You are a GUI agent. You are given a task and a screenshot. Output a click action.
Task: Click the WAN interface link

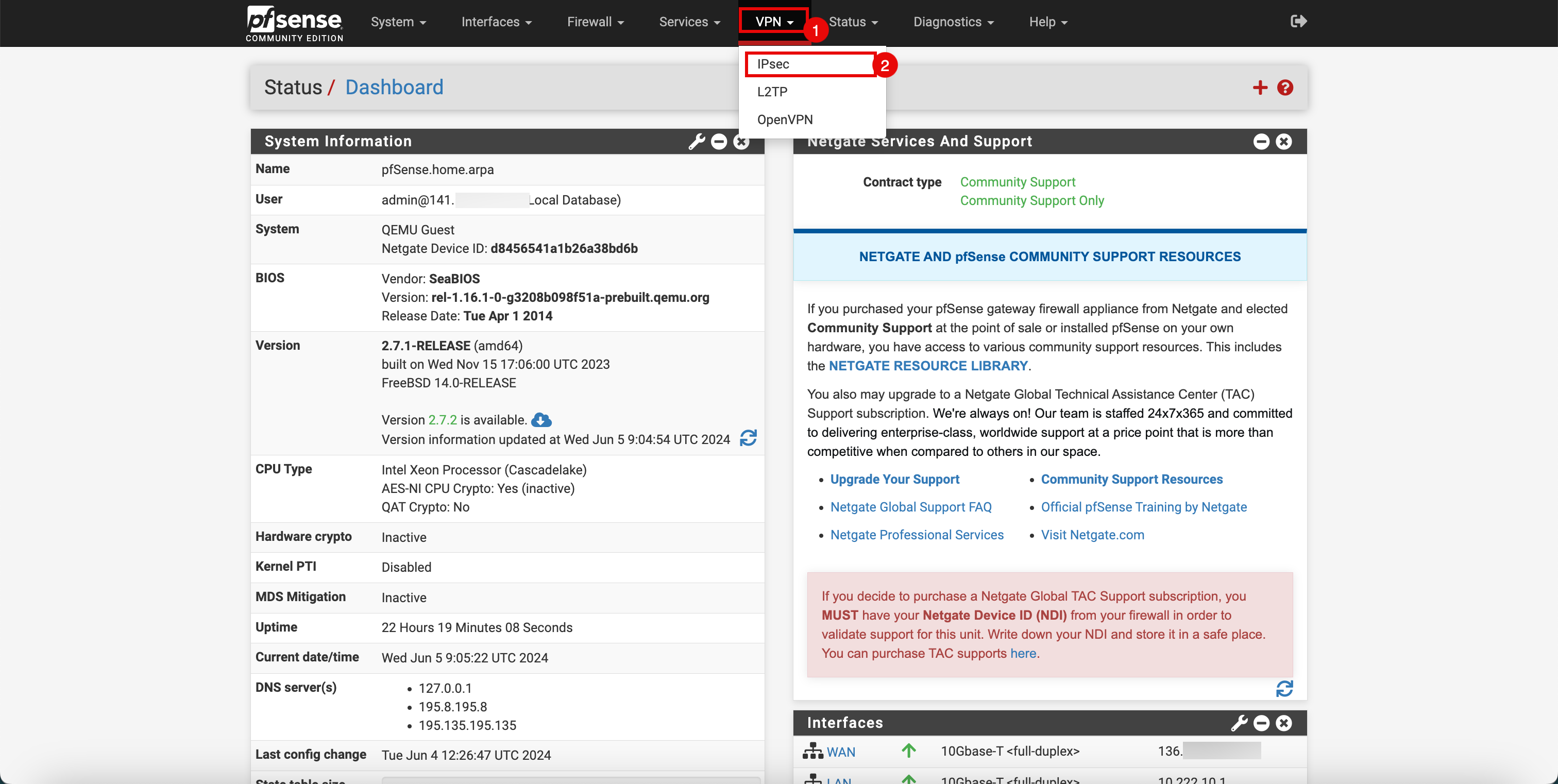(840, 752)
